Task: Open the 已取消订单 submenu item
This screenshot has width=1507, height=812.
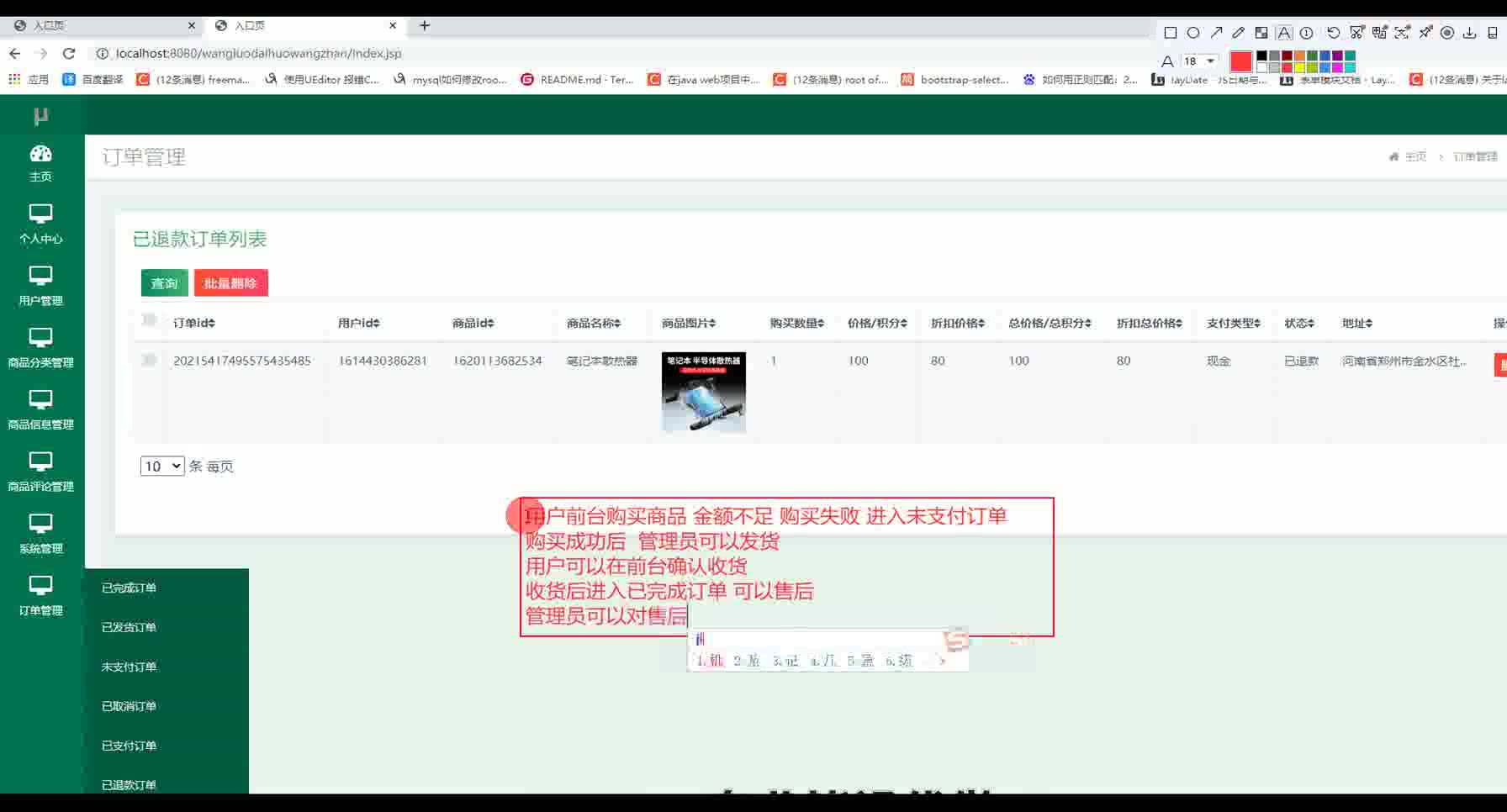Action: [129, 706]
